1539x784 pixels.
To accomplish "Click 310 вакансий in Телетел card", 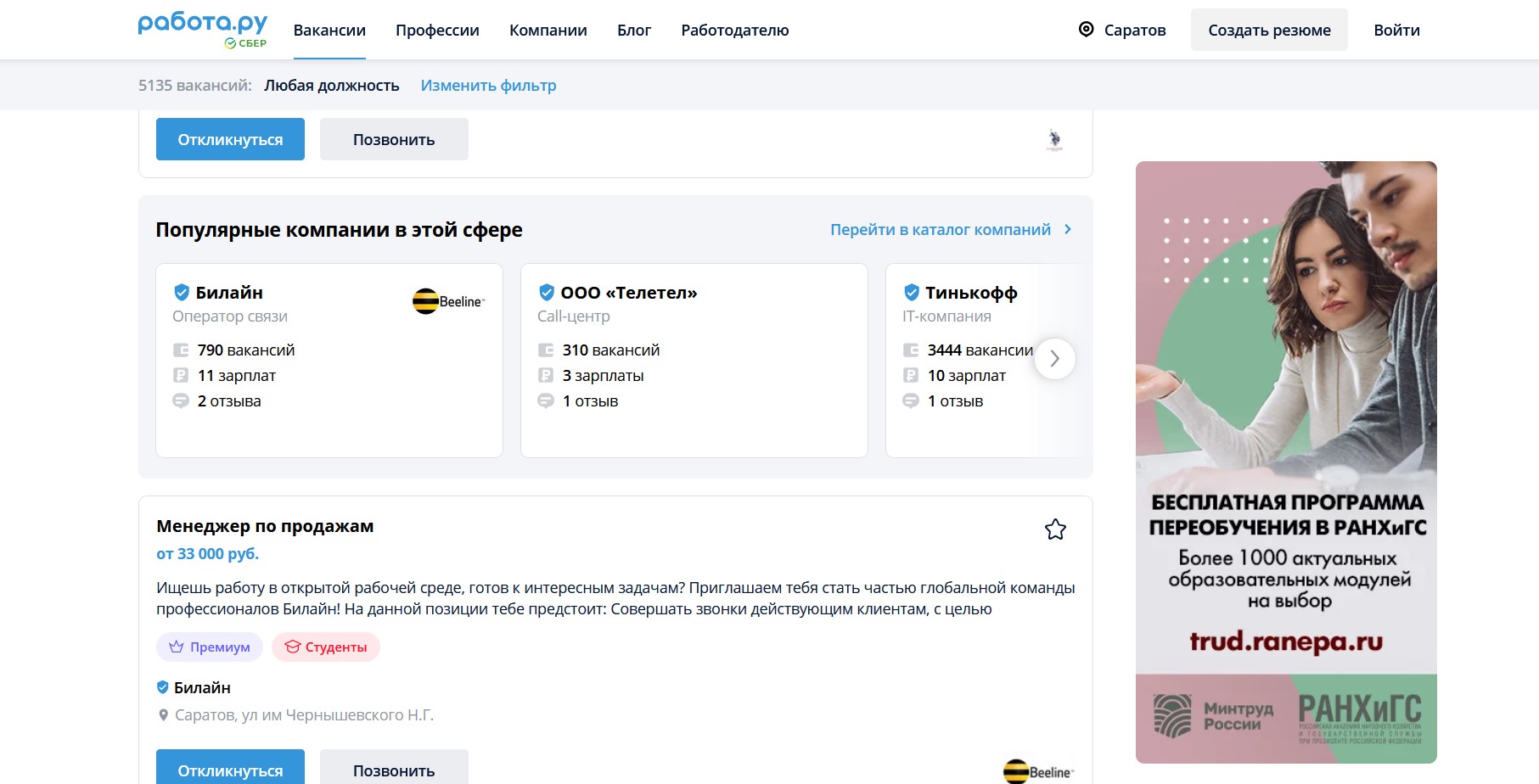I will coord(611,350).
